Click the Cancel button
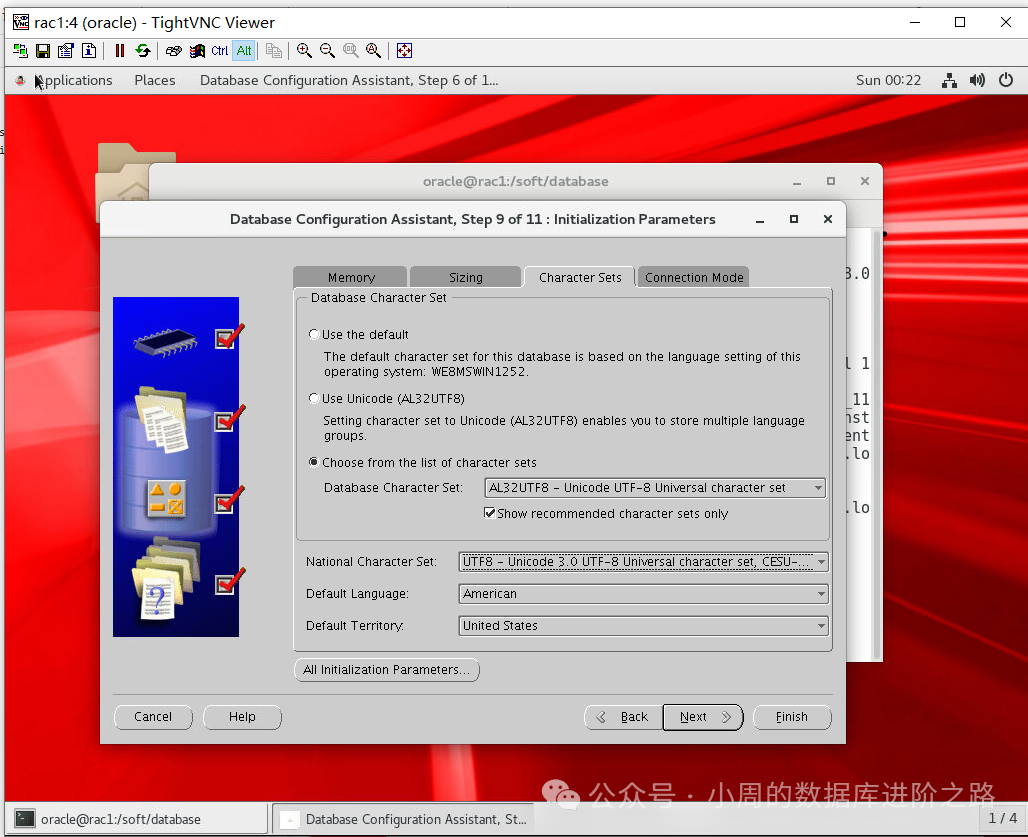 tap(153, 716)
